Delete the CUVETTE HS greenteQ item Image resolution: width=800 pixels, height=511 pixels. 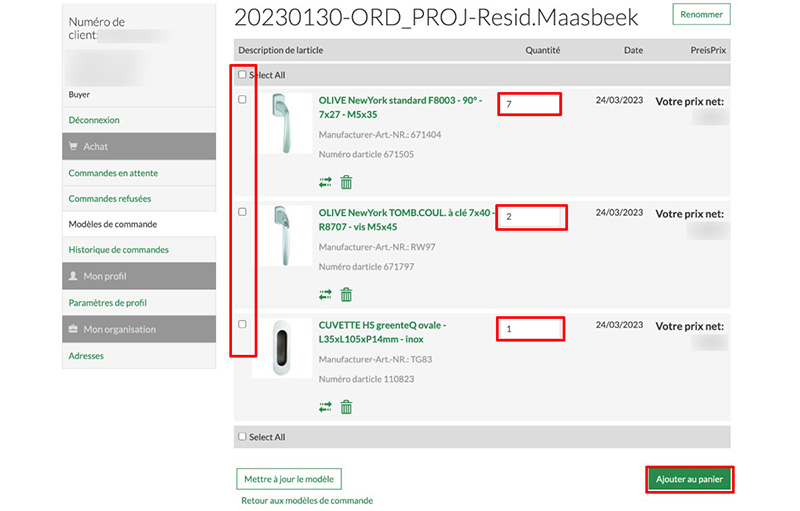pos(347,406)
